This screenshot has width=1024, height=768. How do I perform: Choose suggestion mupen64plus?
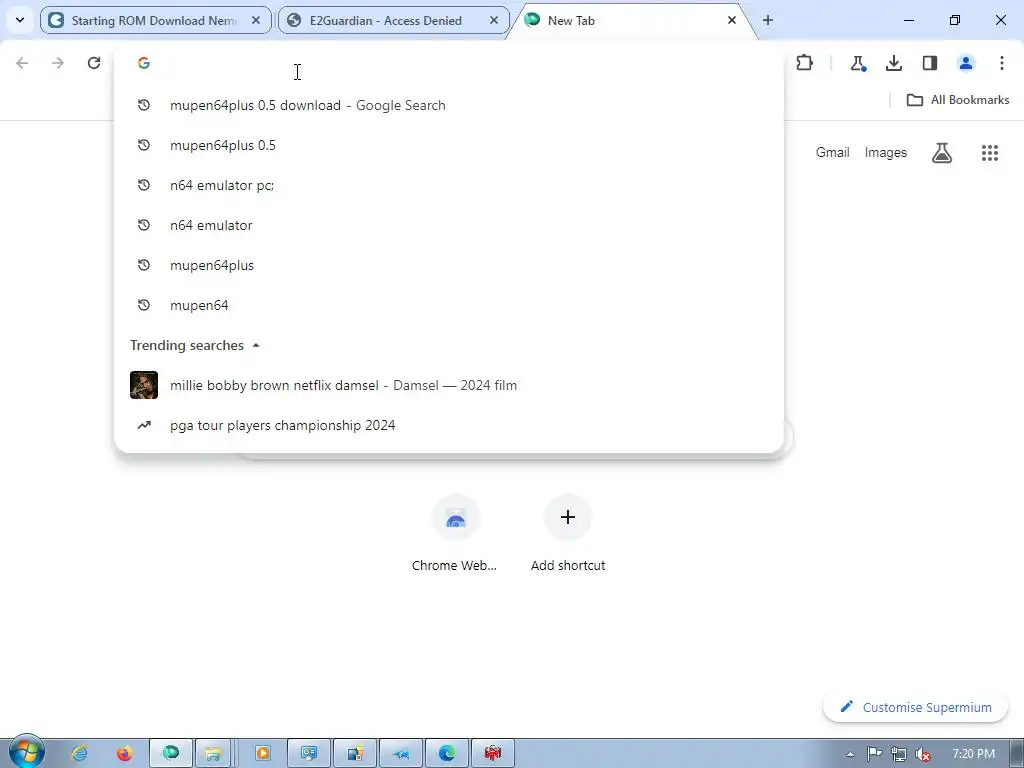449,265
